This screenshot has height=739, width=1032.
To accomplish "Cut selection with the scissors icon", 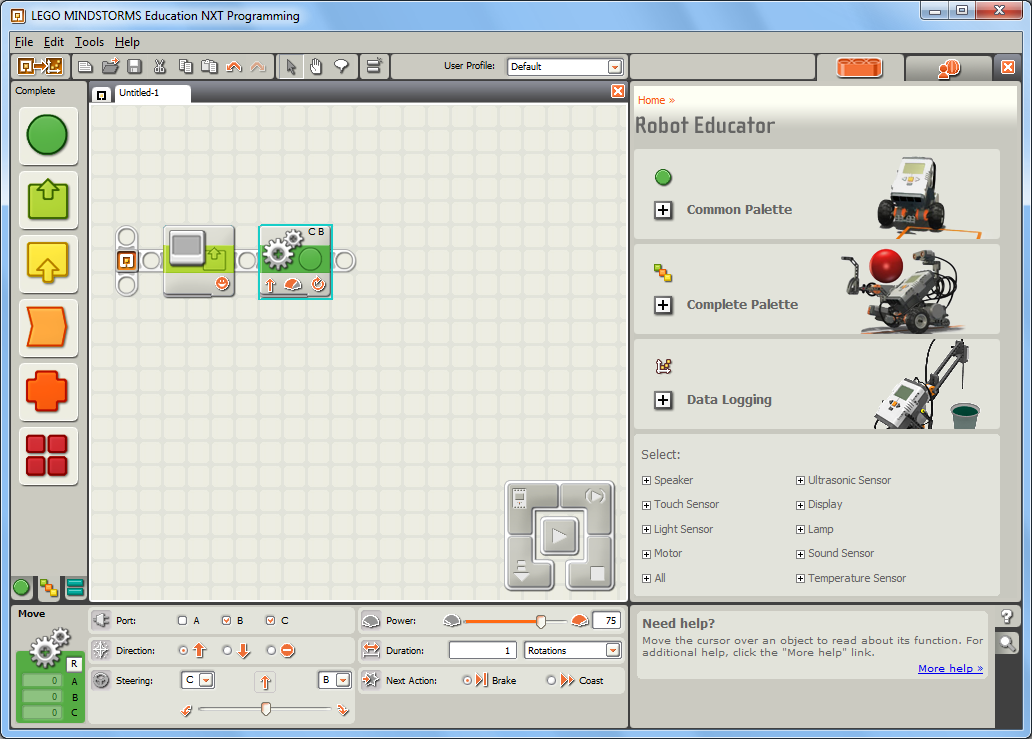I will coord(159,66).
